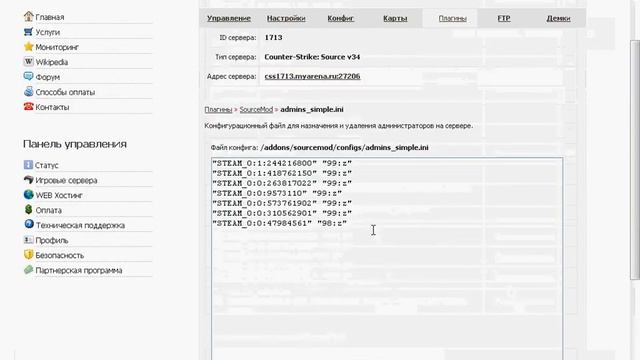
Task: Click server address css1713.myarena.ru:27206 link
Action: (312, 76)
